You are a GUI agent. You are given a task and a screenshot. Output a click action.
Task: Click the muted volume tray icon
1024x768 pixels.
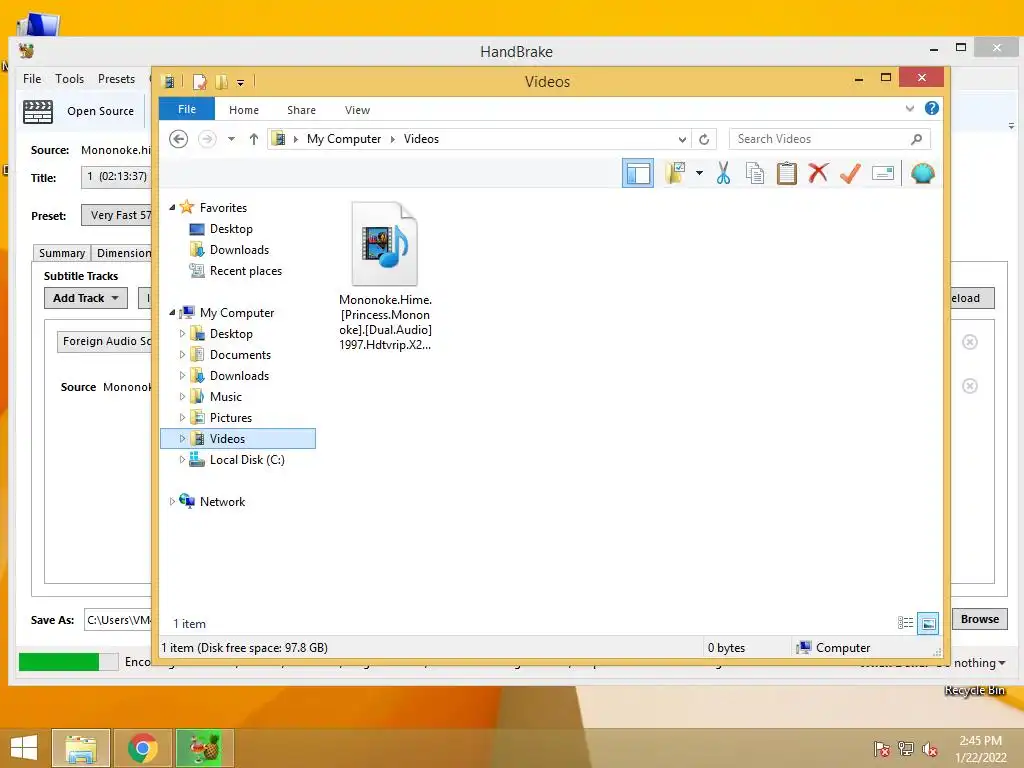(929, 749)
